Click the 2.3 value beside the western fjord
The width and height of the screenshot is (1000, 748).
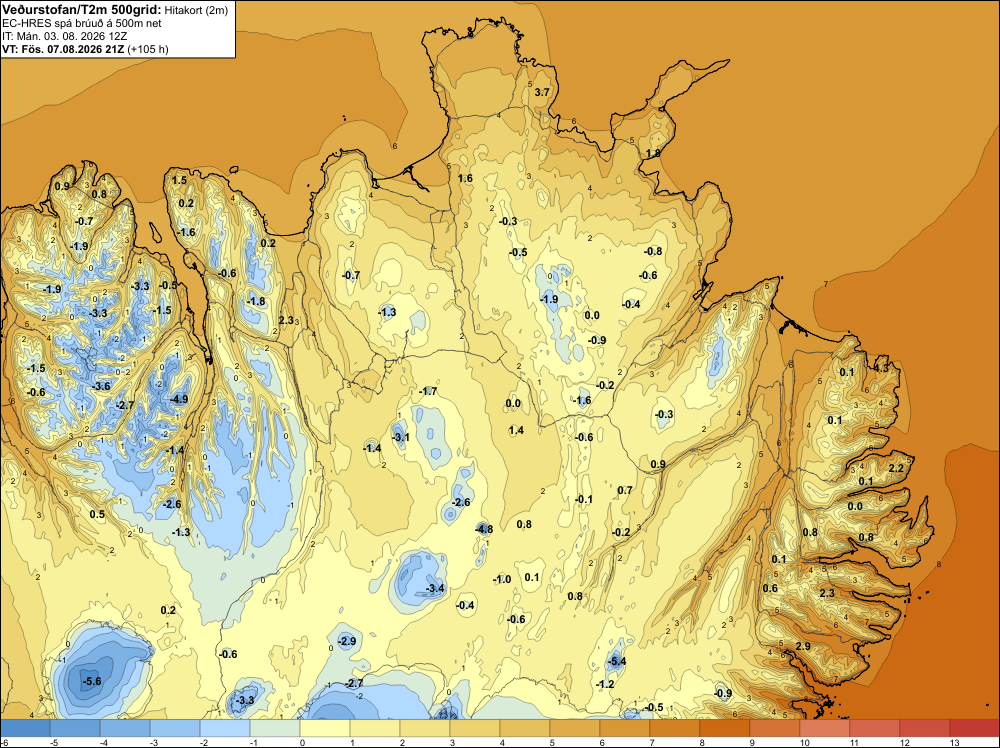pos(286,320)
